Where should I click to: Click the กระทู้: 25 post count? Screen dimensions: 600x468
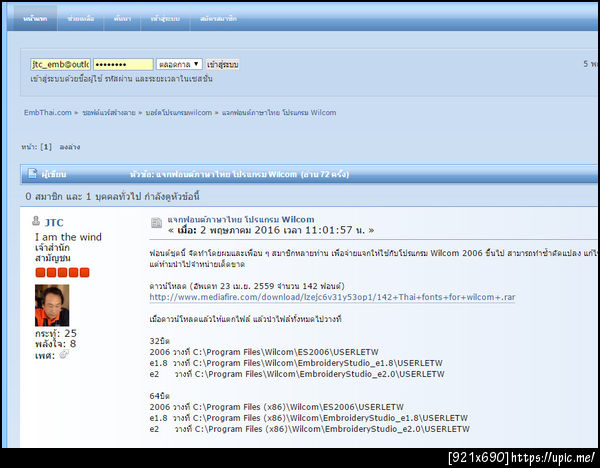click(x=55, y=333)
